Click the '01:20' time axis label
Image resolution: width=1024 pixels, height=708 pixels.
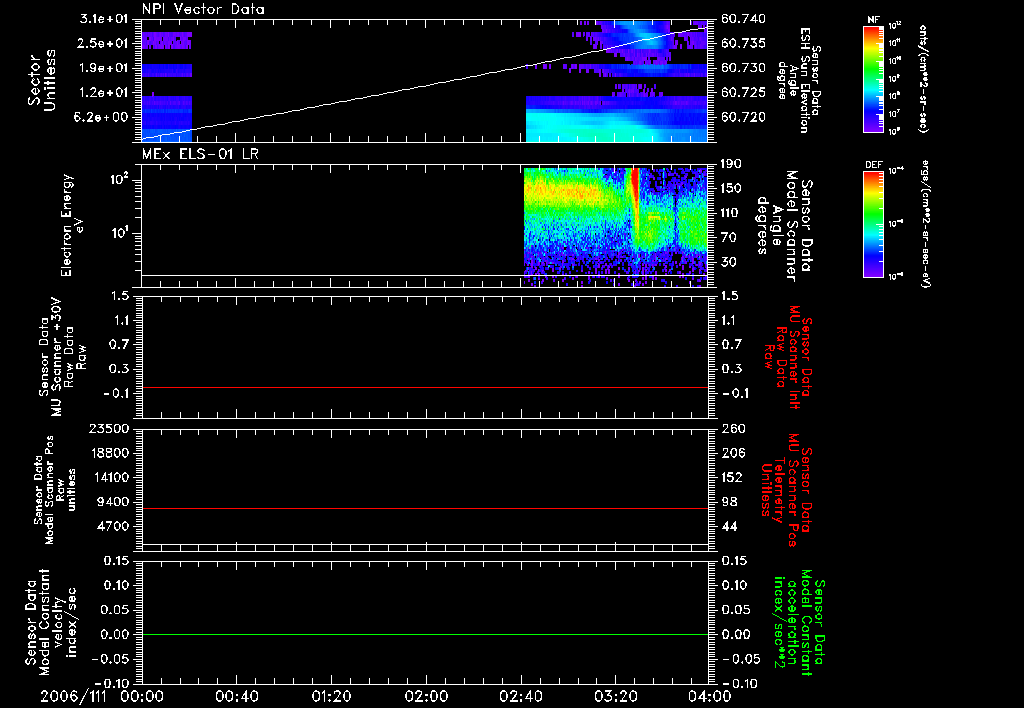pyautogui.click(x=331, y=696)
